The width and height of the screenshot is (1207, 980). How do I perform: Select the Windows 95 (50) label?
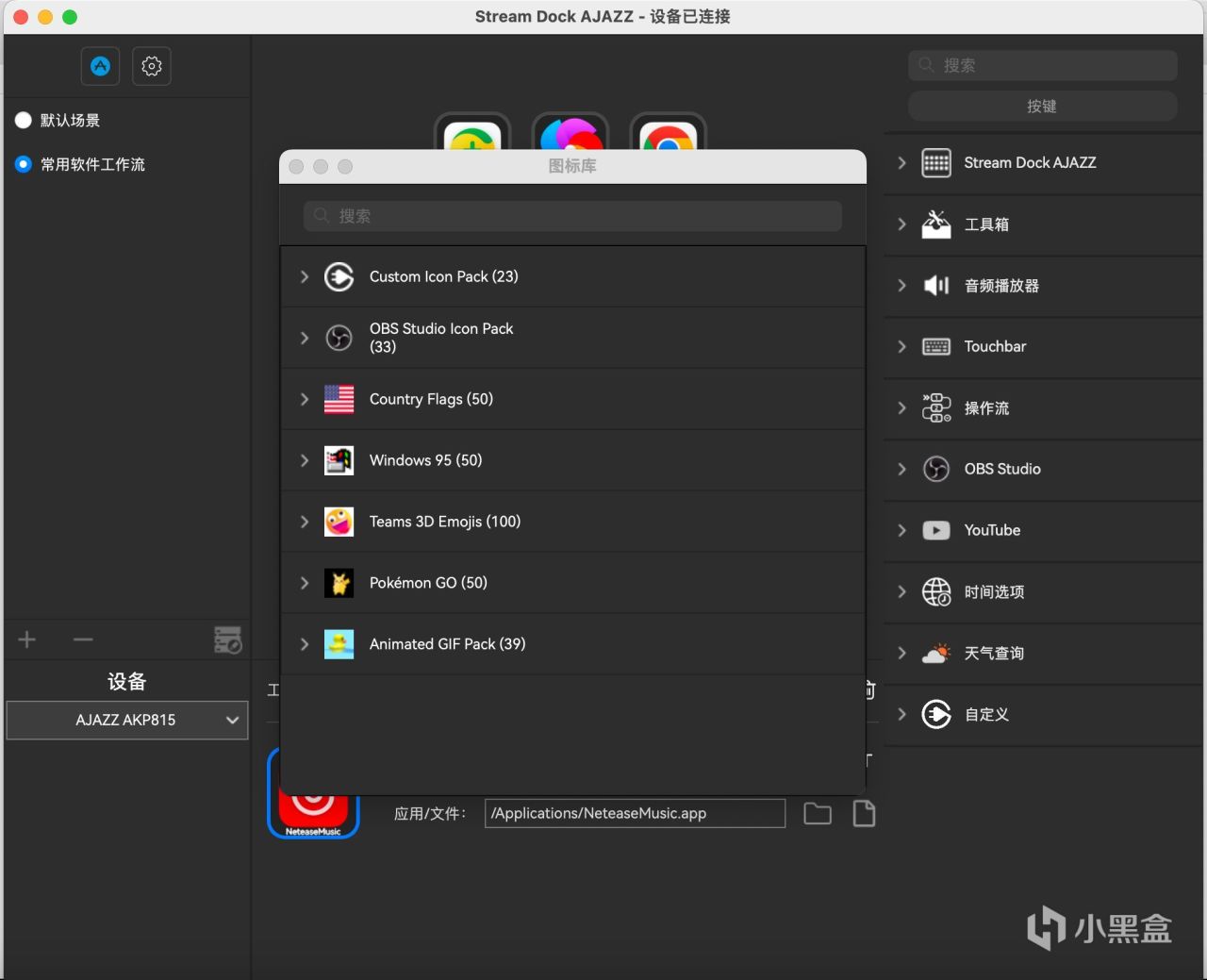pos(425,460)
